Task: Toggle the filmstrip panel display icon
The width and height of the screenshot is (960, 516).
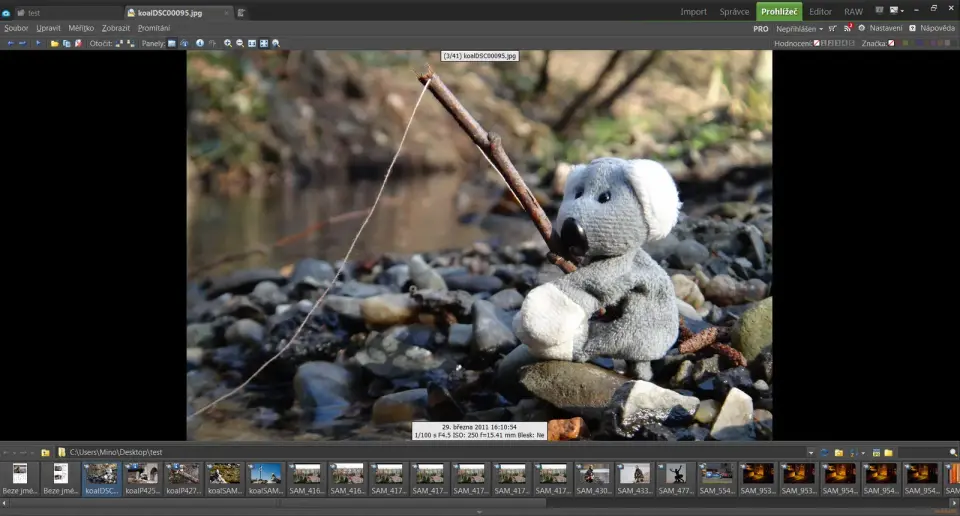Action: coord(172,44)
